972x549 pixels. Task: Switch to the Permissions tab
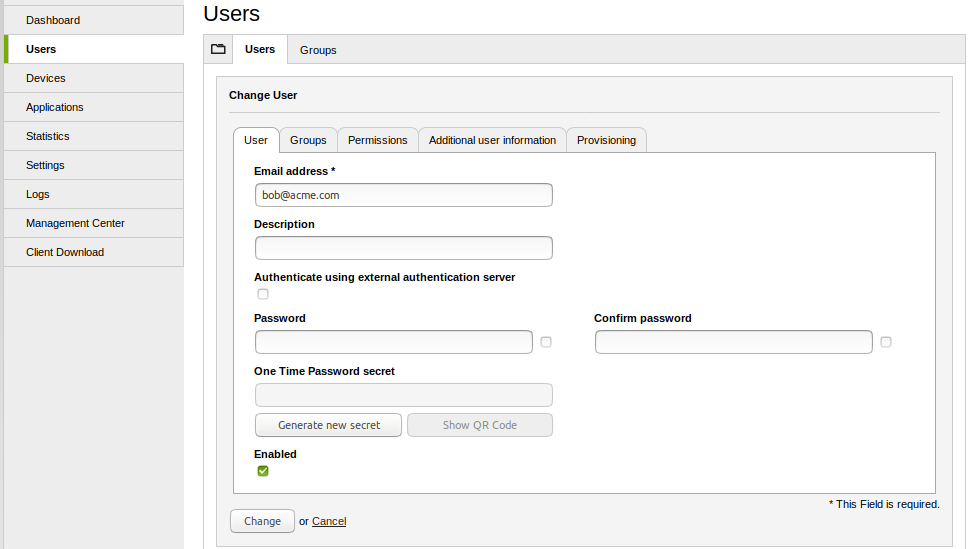tap(377, 140)
